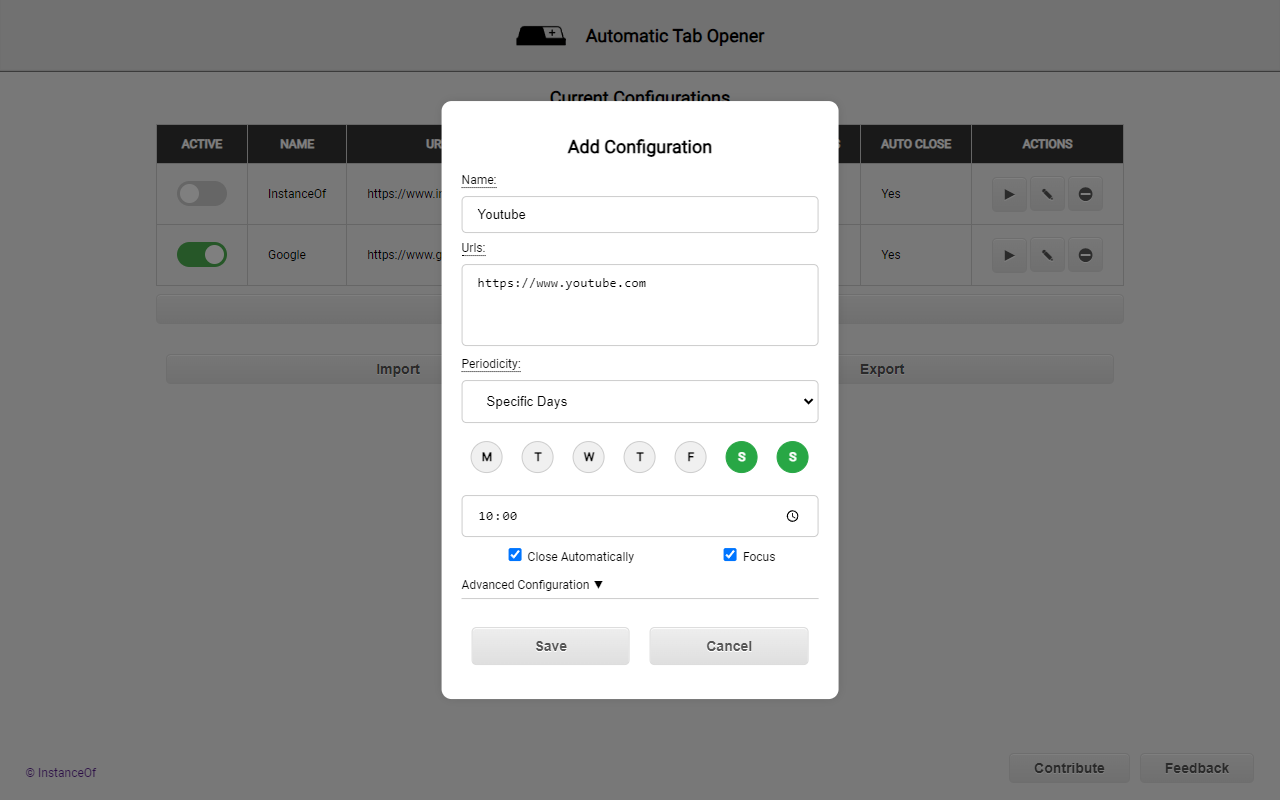Follow the InstanceOf copyright link
The height and width of the screenshot is (800, 1280).
pos(61,773)
